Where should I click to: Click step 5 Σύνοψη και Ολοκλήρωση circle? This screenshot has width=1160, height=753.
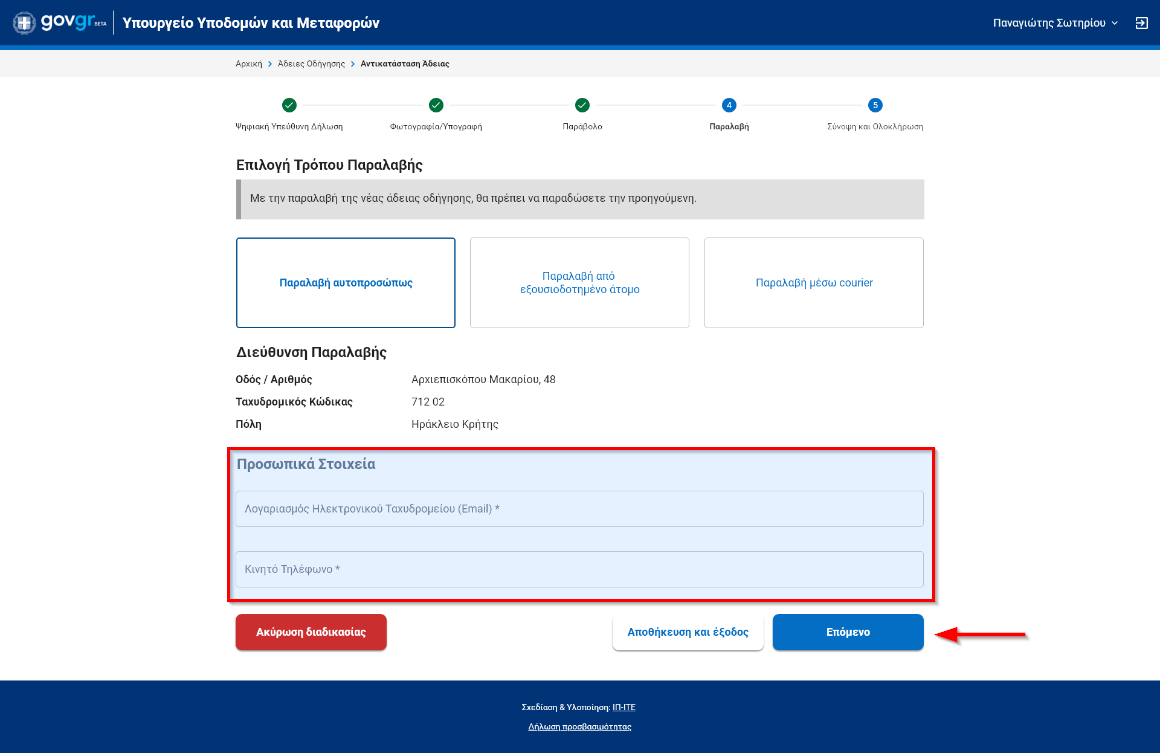(x=875, y=105)
